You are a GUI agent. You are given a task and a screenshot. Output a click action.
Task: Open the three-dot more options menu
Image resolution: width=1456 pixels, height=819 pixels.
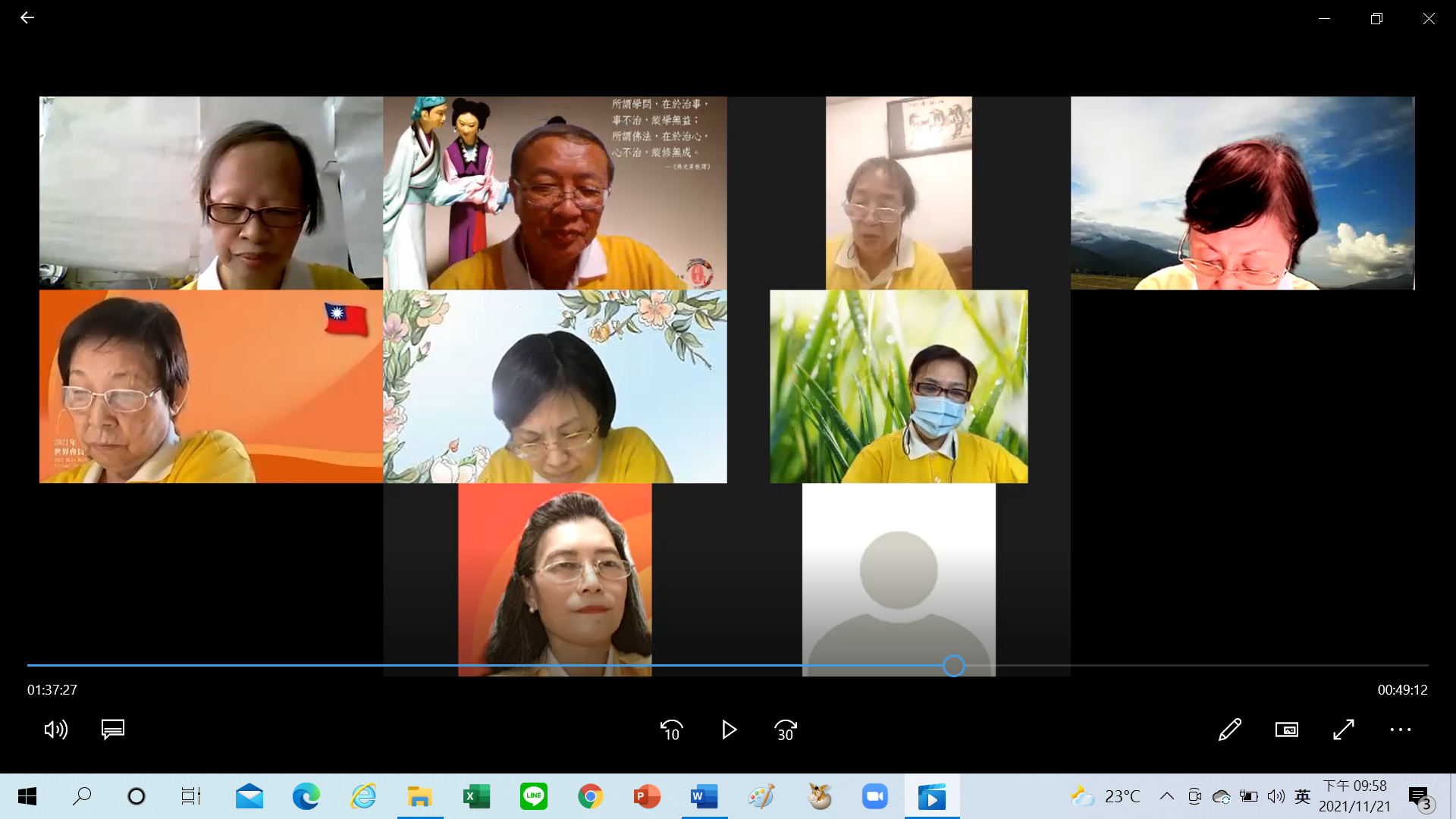pyautogui.click(x=1400, y=730)
